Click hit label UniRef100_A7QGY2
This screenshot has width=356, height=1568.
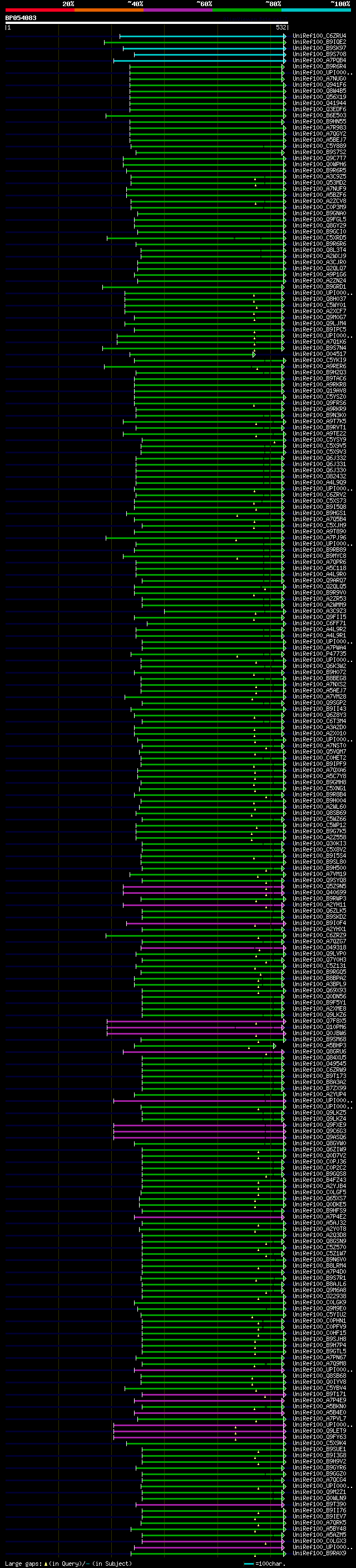(319, 134)
